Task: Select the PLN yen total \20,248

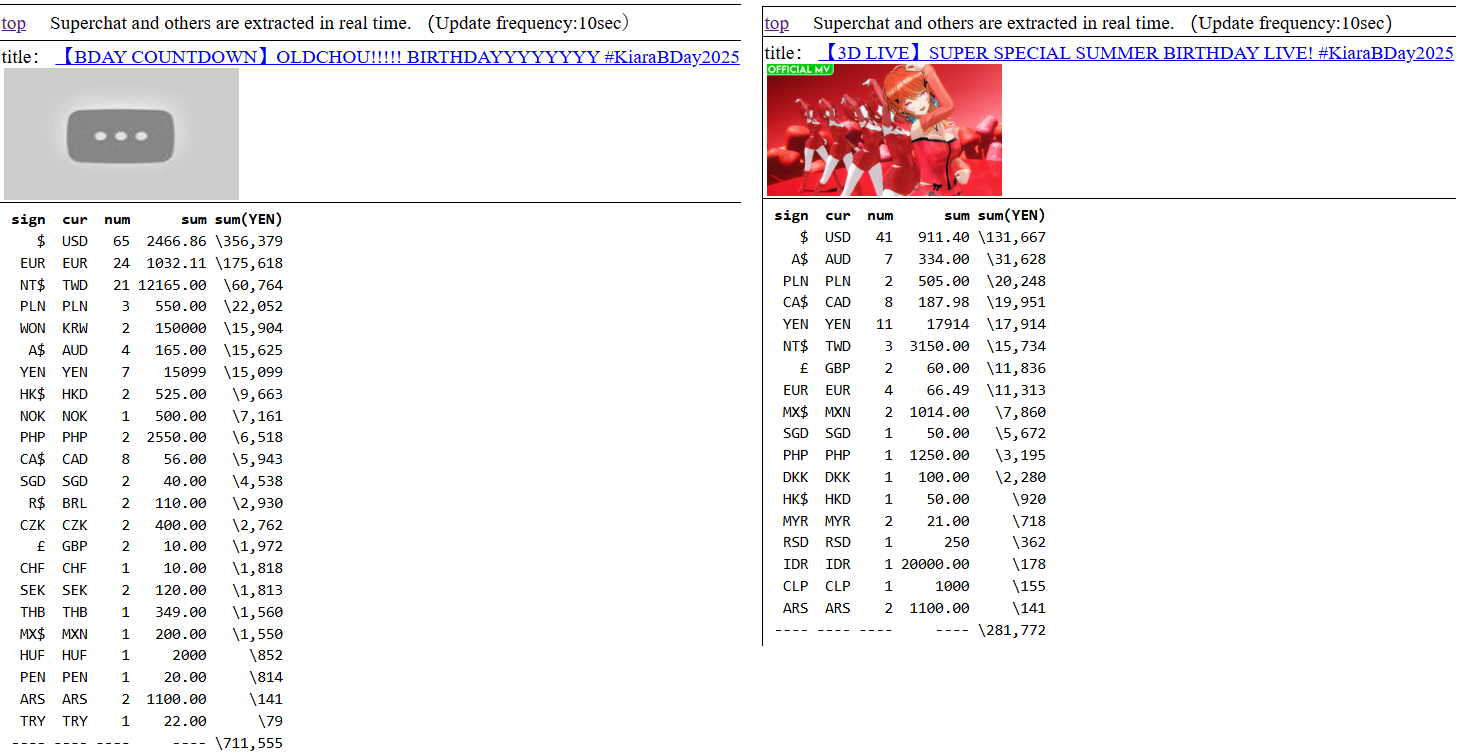Action: (1016, 281)
